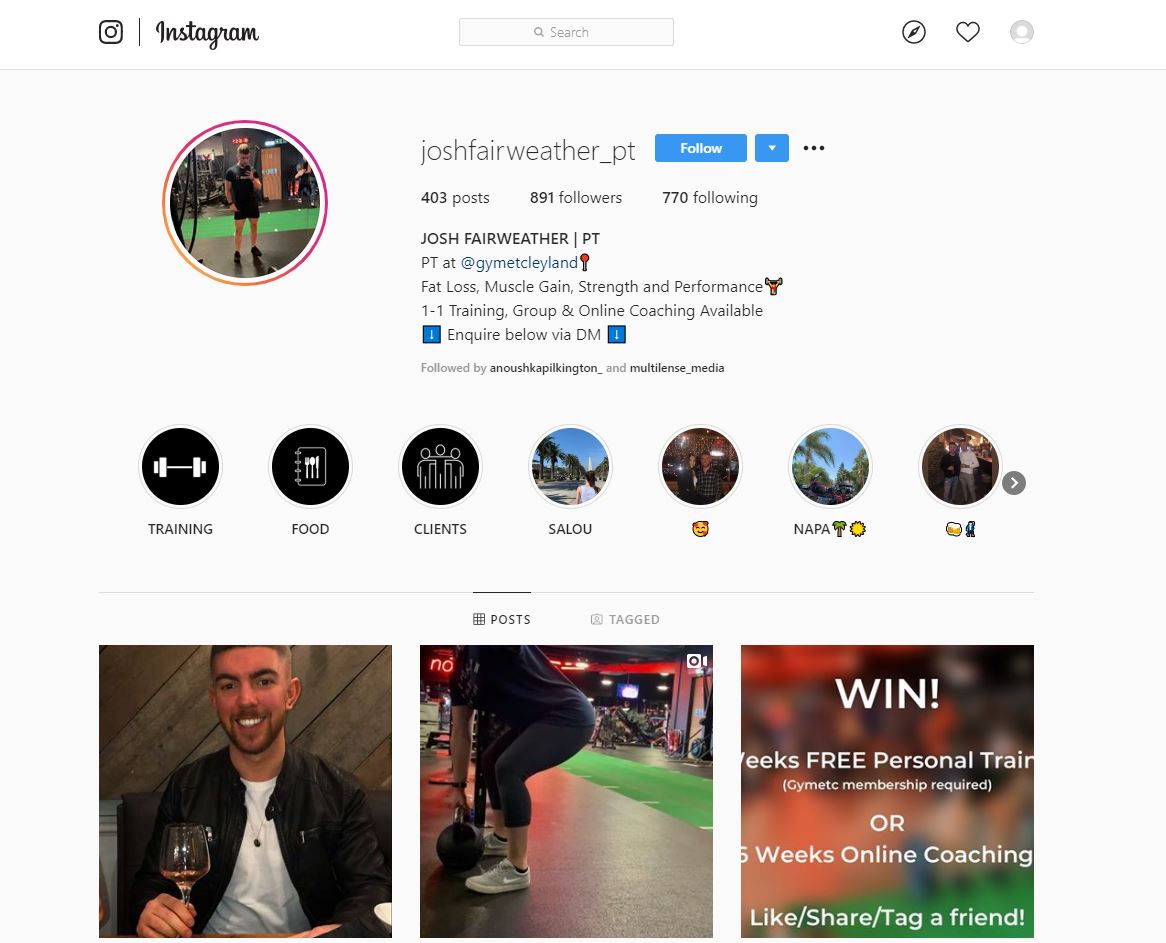Open the more options ellipsis menu
The width and height of the screenshot is (1166, 943).
pos(814,148)
